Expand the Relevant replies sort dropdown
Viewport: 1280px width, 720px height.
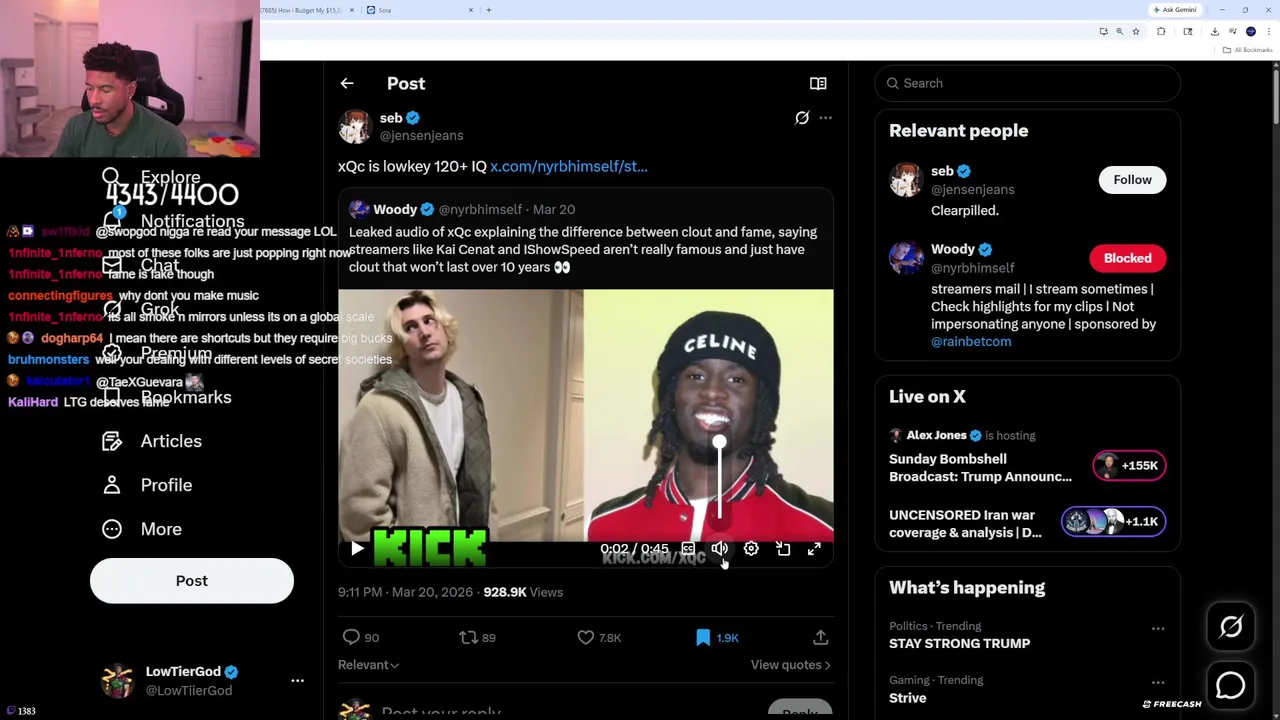click(368, 665)
